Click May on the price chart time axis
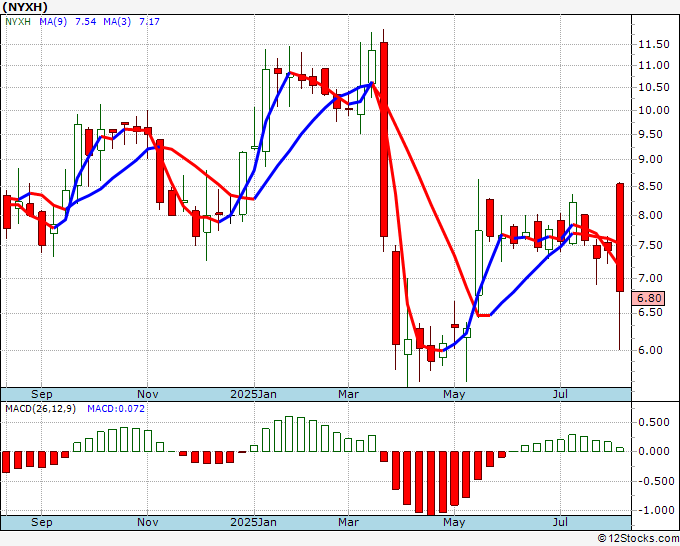 coord(454,394)
